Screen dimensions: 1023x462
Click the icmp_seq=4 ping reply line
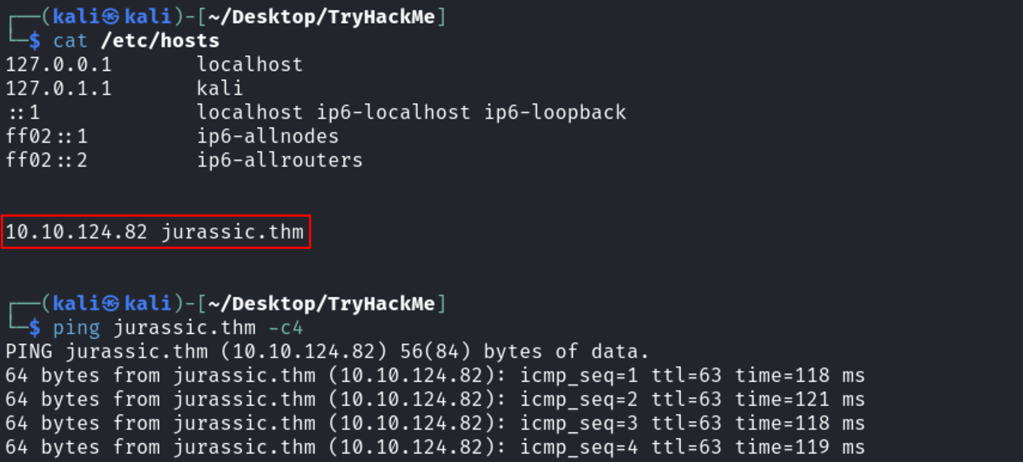point(434,448)
